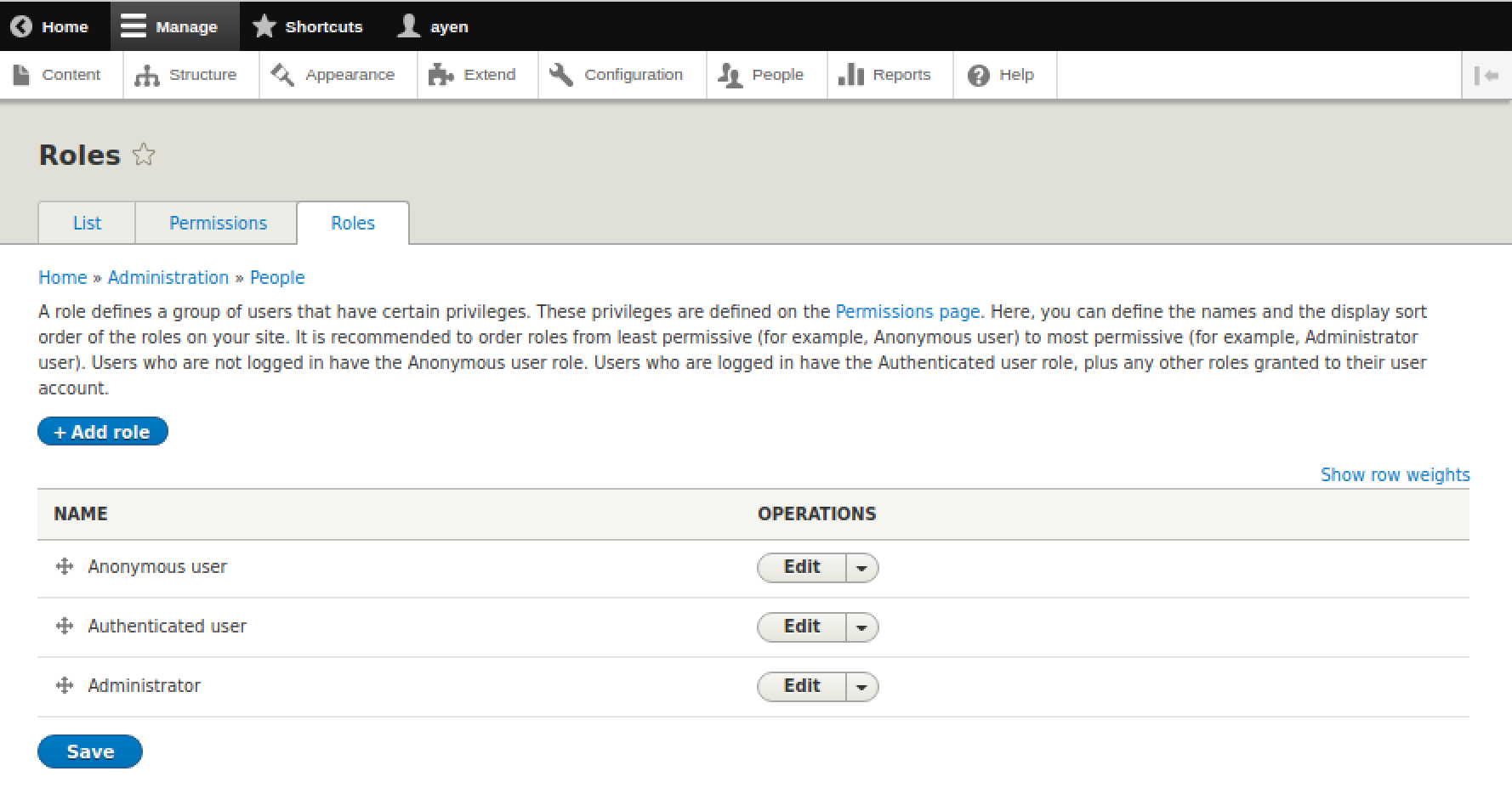
Task: Toggle the Manage menu tray
Action: point(170,26)
